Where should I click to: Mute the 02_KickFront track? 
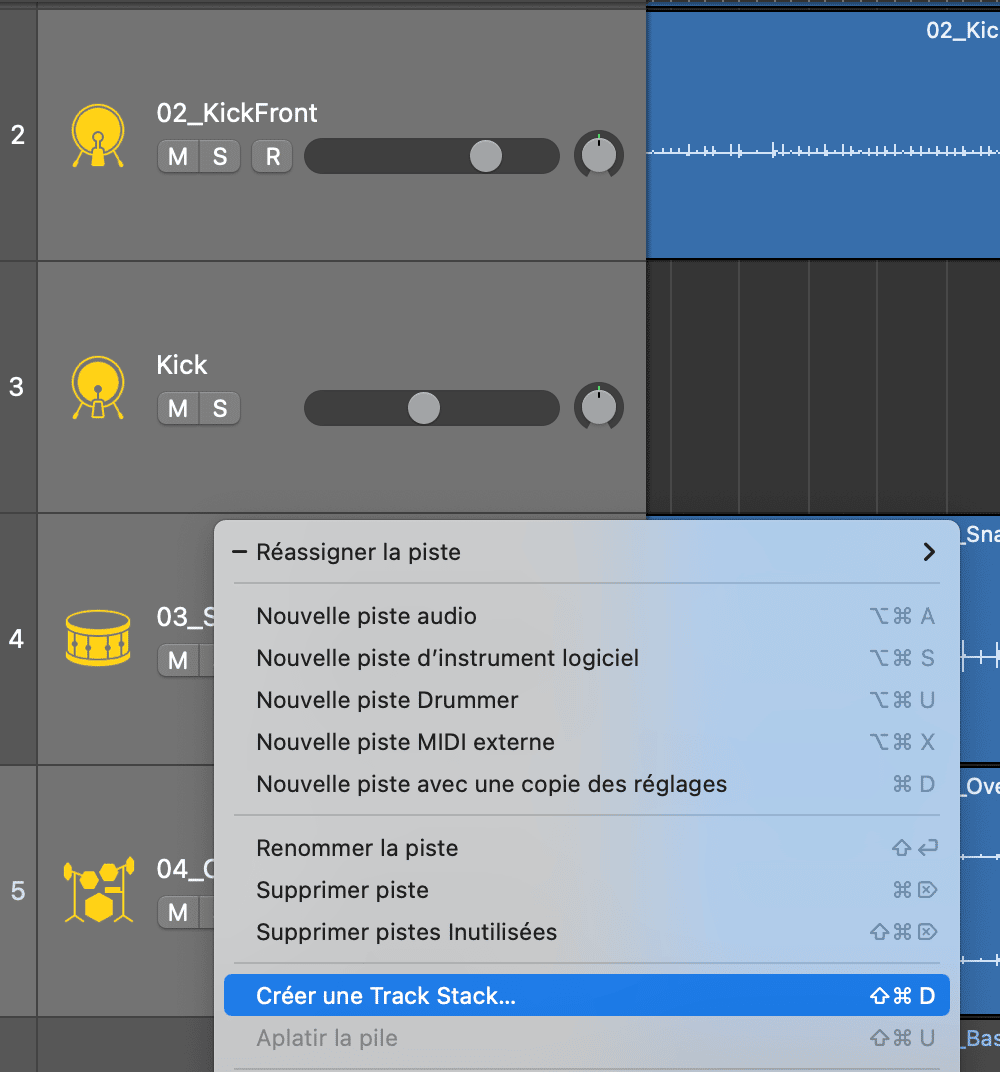[178, 157]
